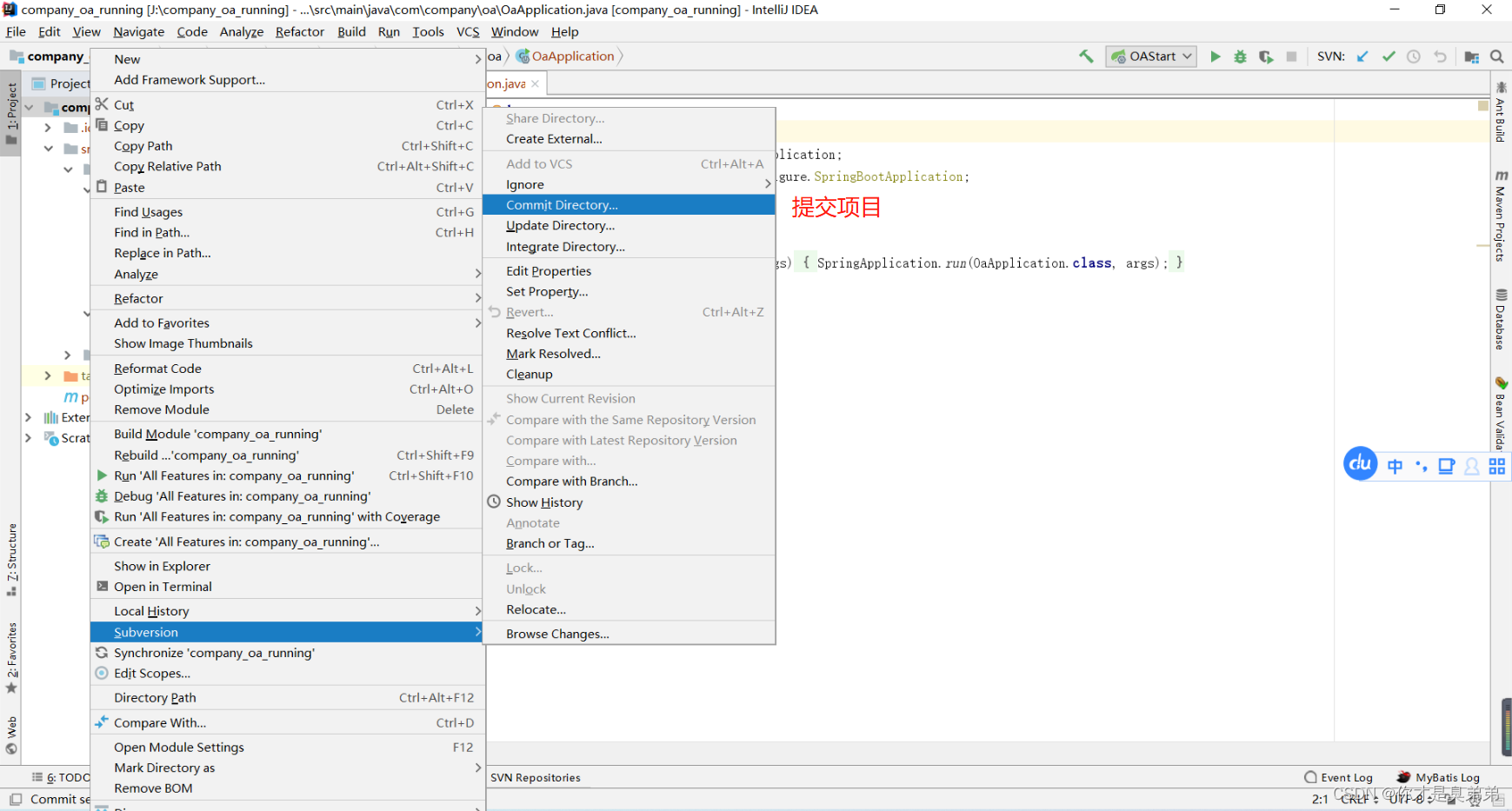Click the Stop square icon

pos(1291,57)
